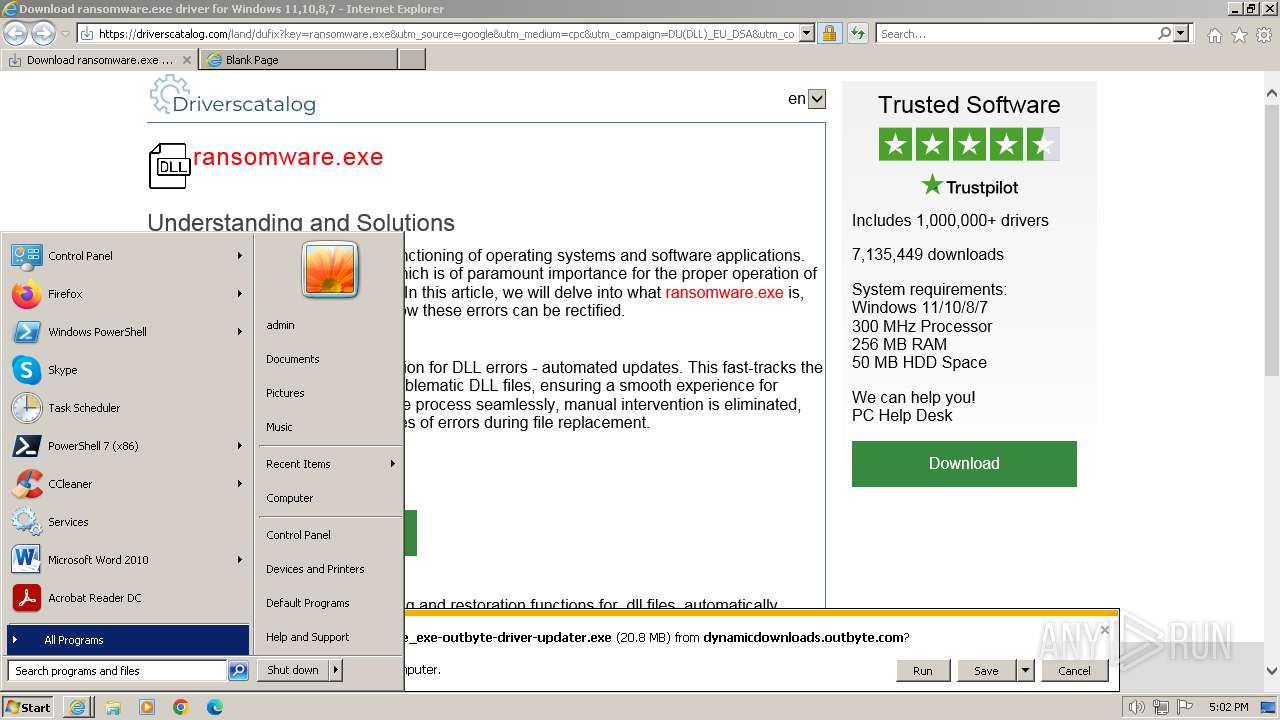Click the DLL file icon beside ransomware.exe

coord(169,166)
